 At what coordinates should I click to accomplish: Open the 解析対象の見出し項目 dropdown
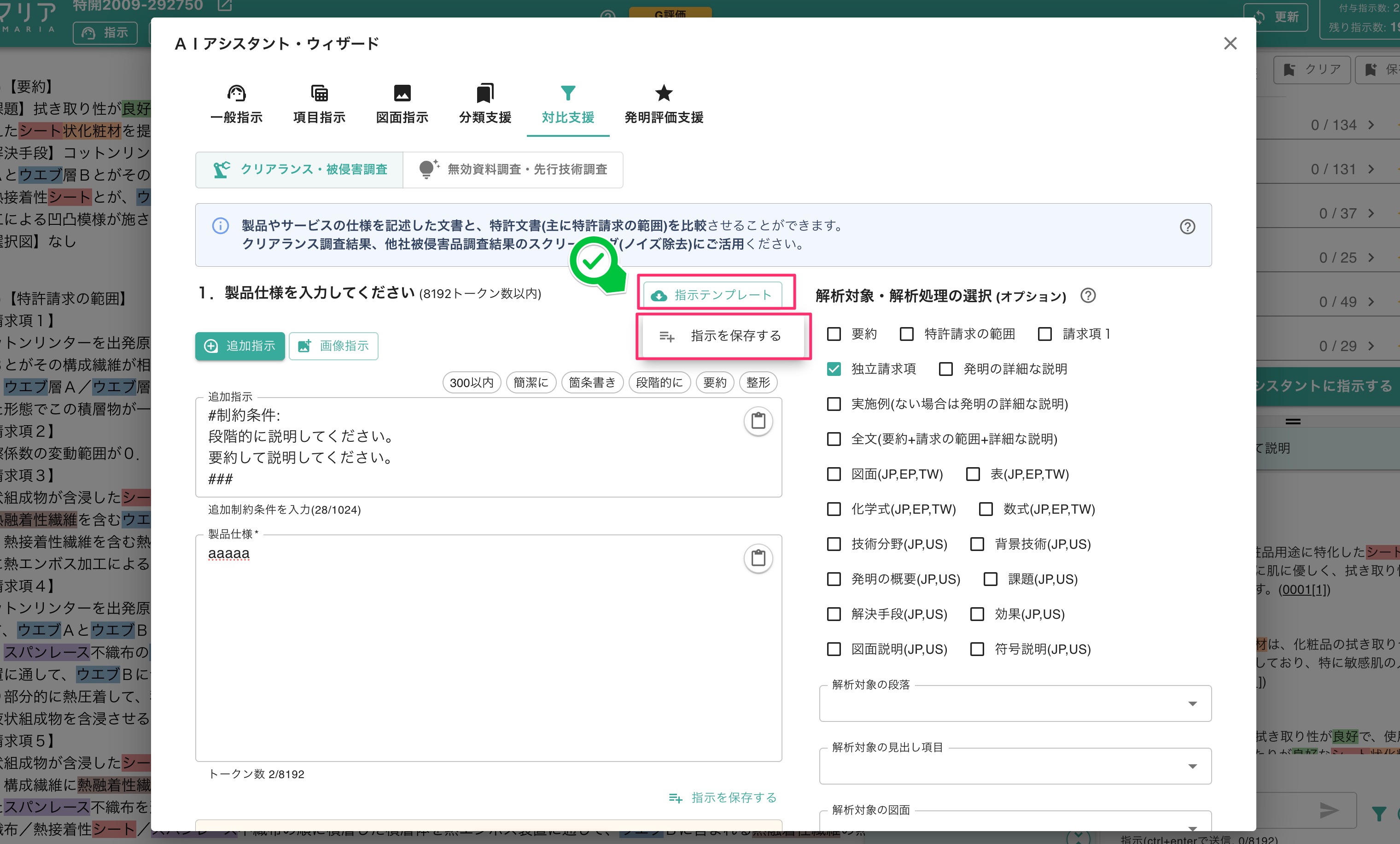(x=1015, y=766)
